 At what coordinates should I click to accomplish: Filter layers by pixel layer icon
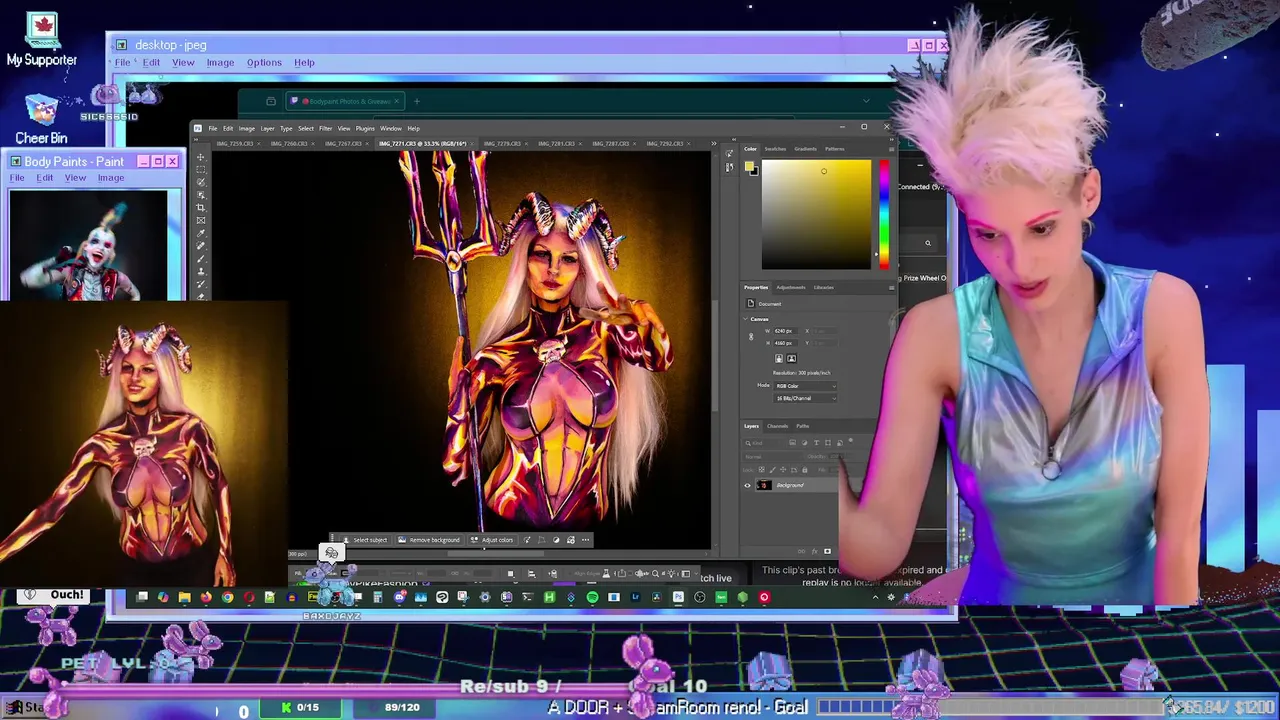(x=792, y=443)
